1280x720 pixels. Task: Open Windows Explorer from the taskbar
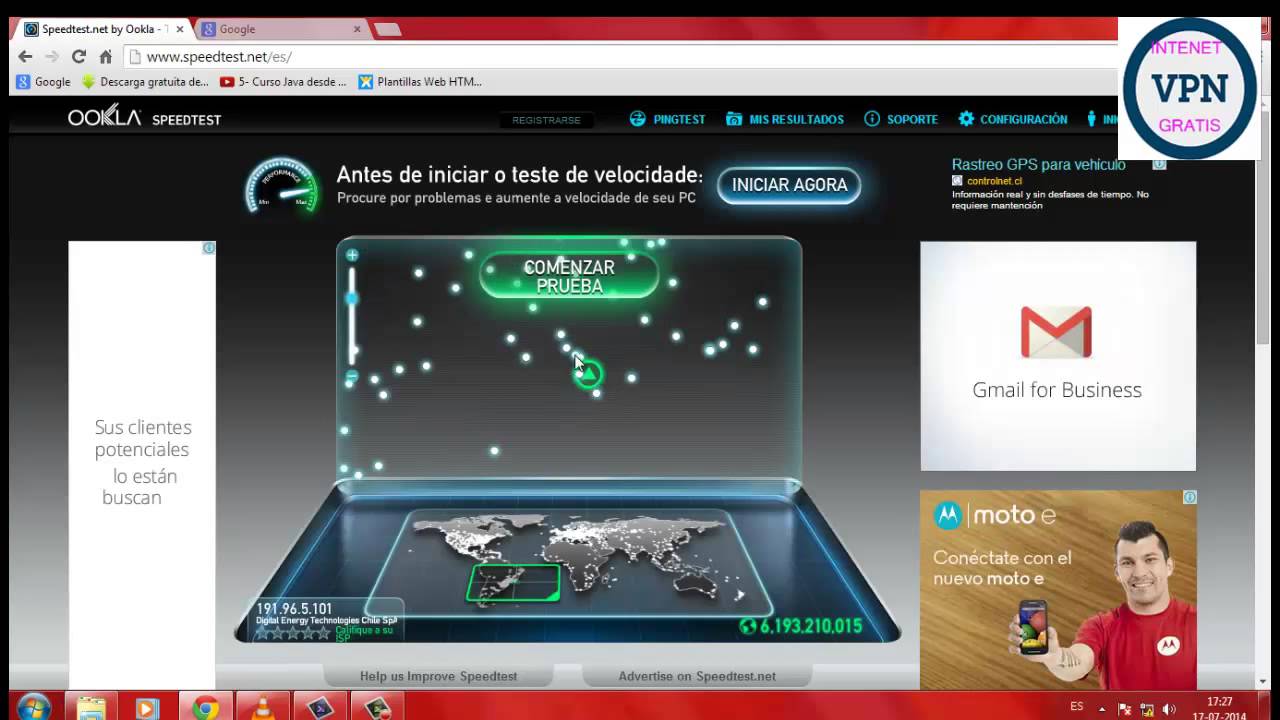coord(91,707)
